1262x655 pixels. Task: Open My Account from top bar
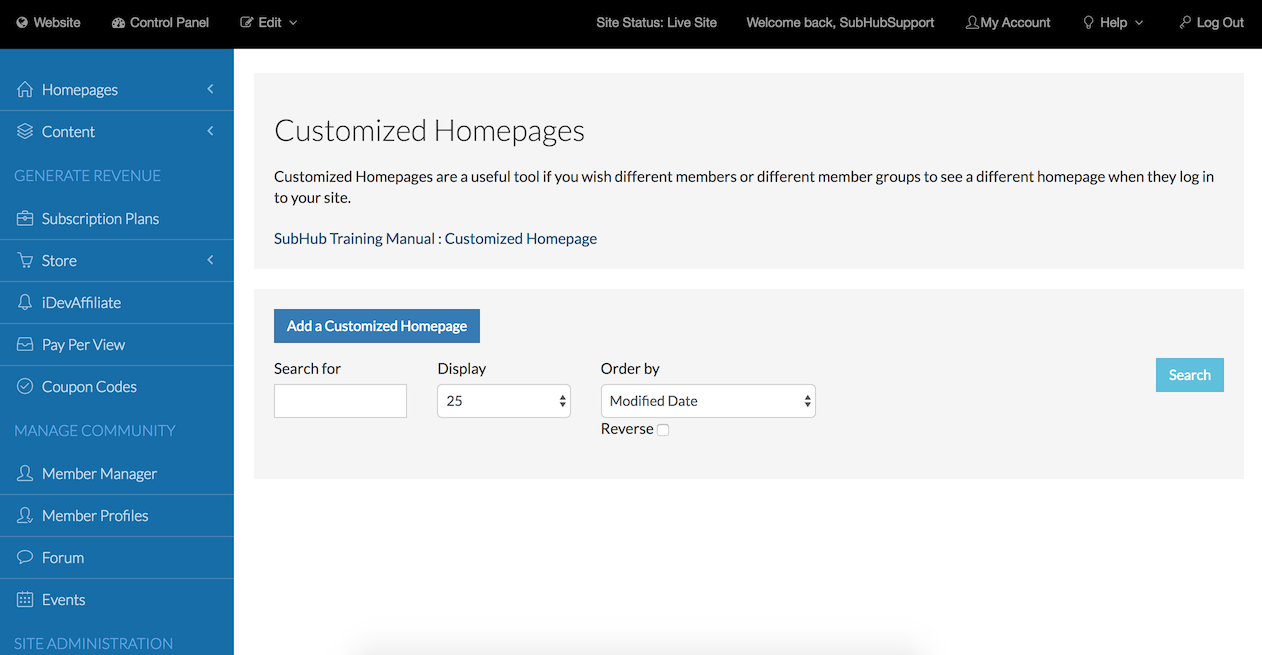coord(1008,22)
